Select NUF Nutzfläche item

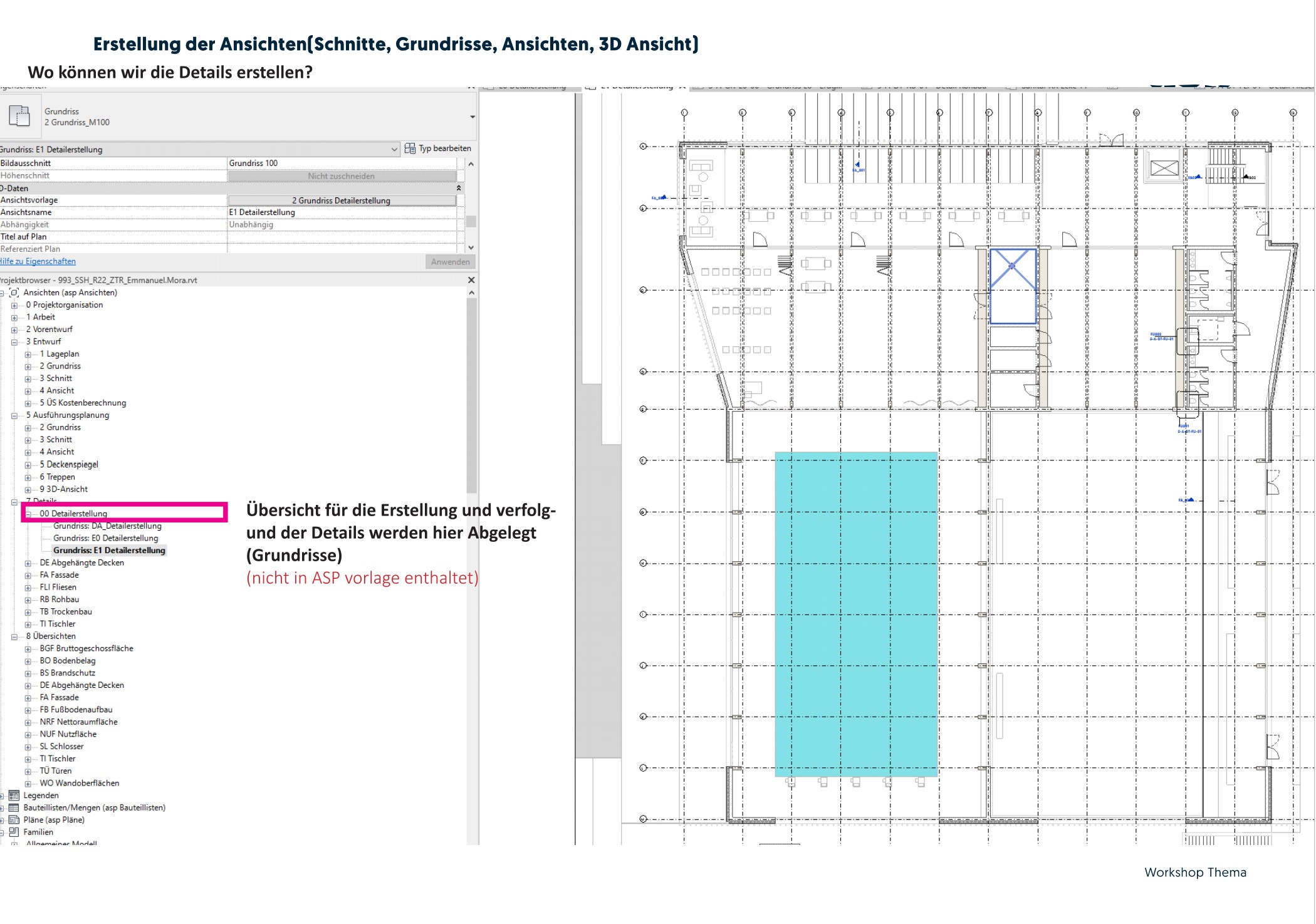coord(68,734)
